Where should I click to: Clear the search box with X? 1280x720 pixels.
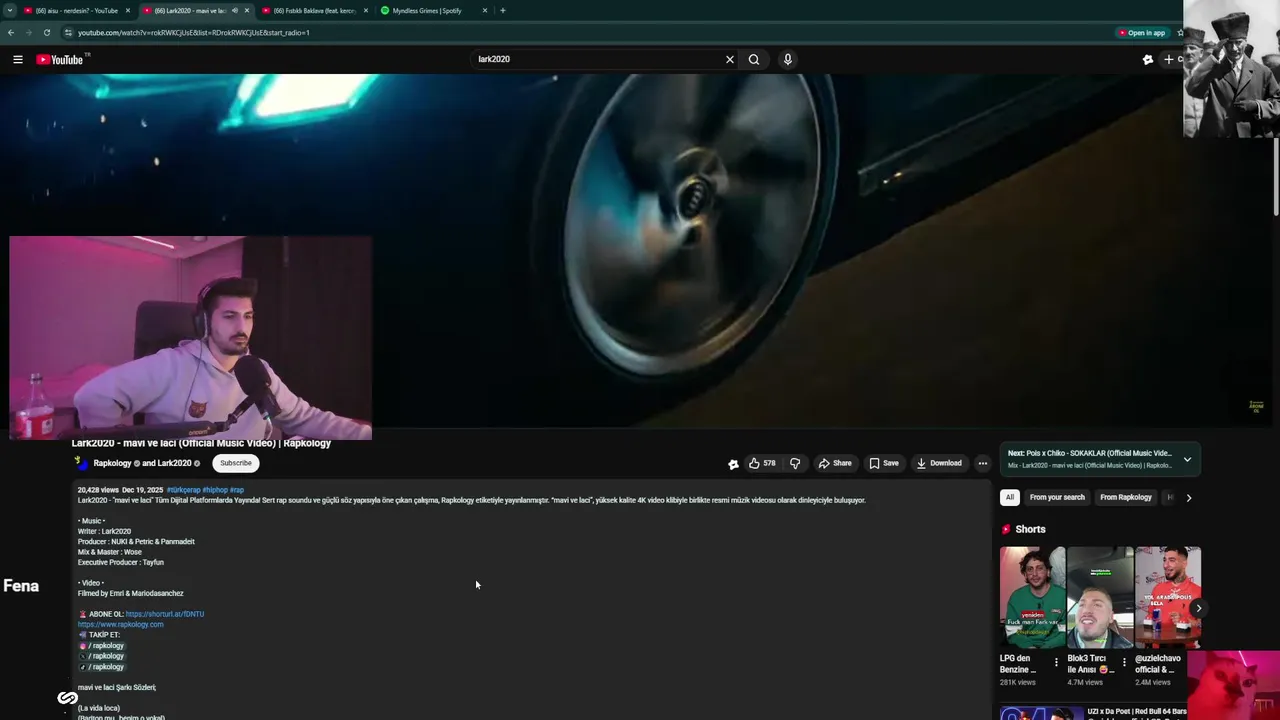(729, 59)
